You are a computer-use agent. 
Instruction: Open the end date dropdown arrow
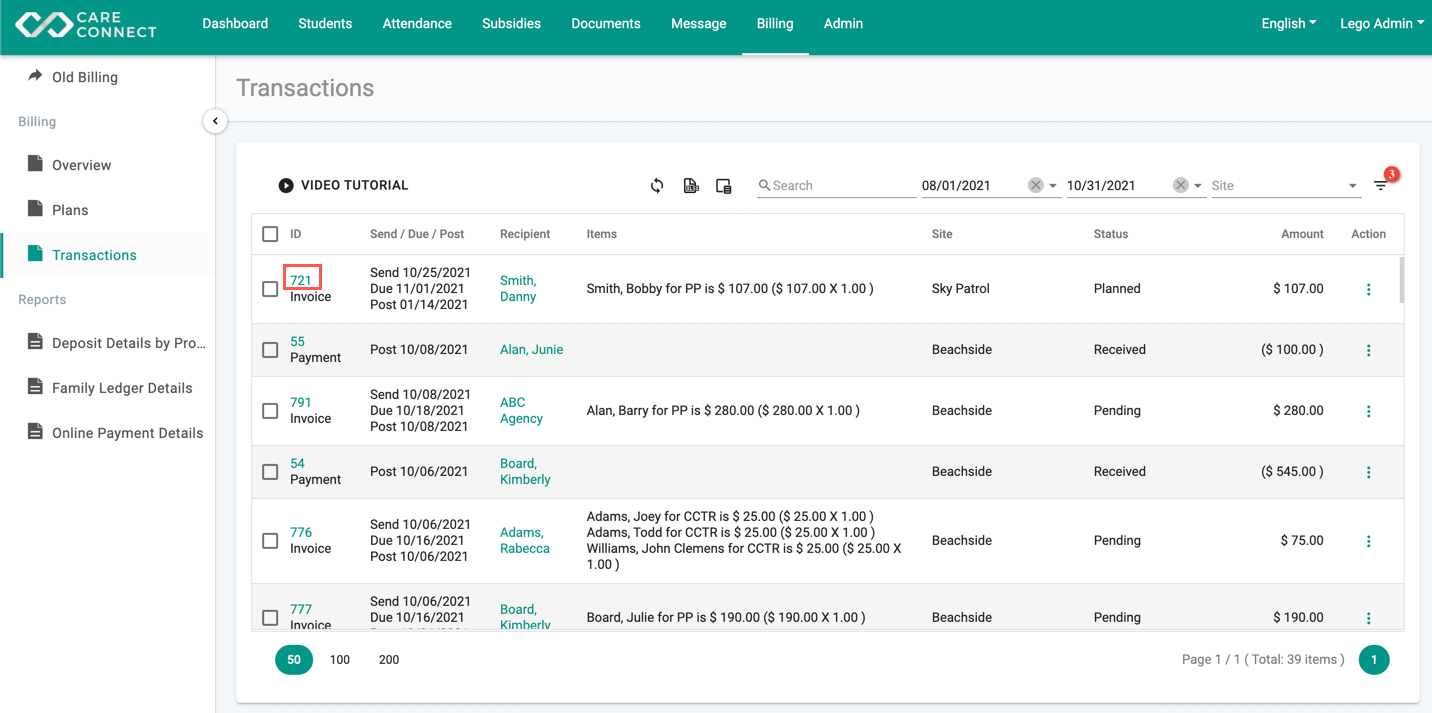1198,186
